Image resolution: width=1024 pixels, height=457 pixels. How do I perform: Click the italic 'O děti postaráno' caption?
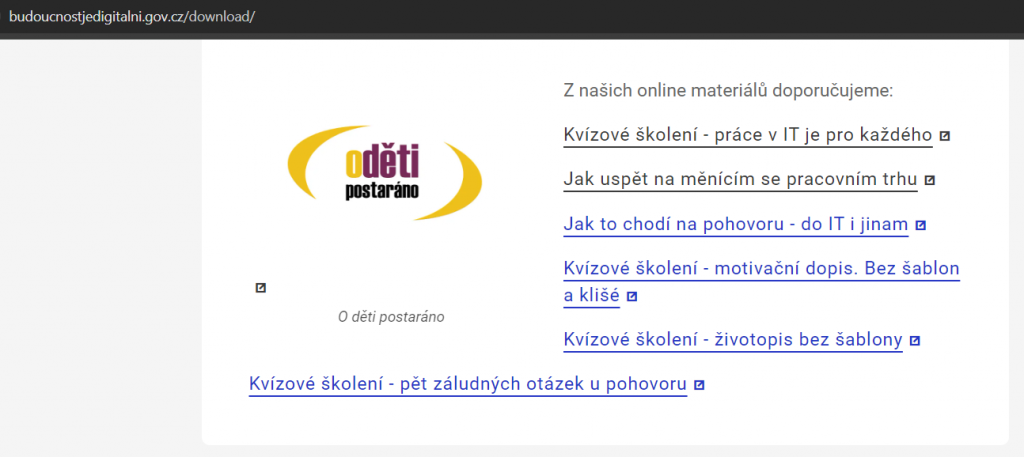click(391, 317)
